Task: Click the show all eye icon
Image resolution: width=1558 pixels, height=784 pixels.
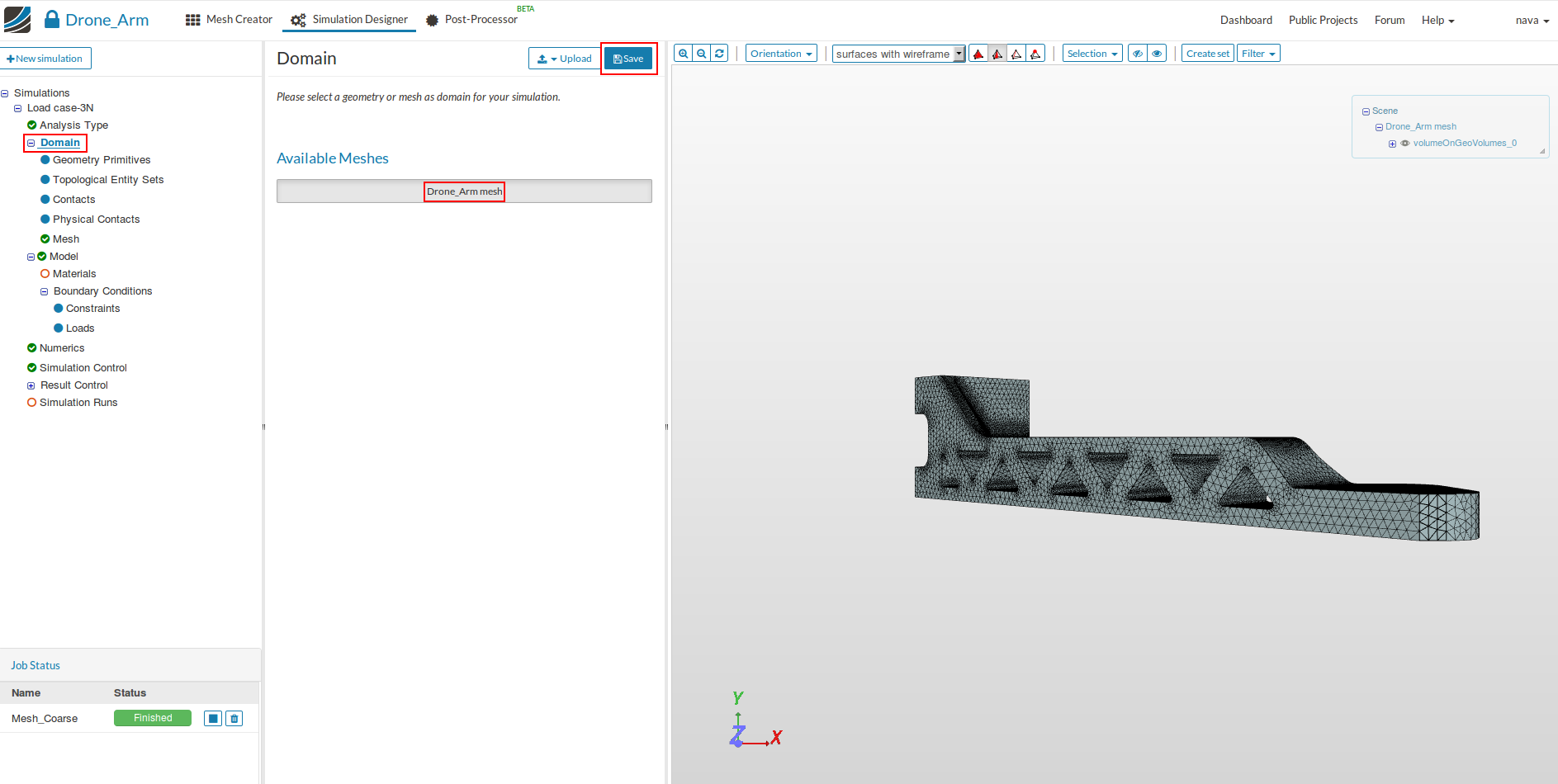Action: point(1157,54)
